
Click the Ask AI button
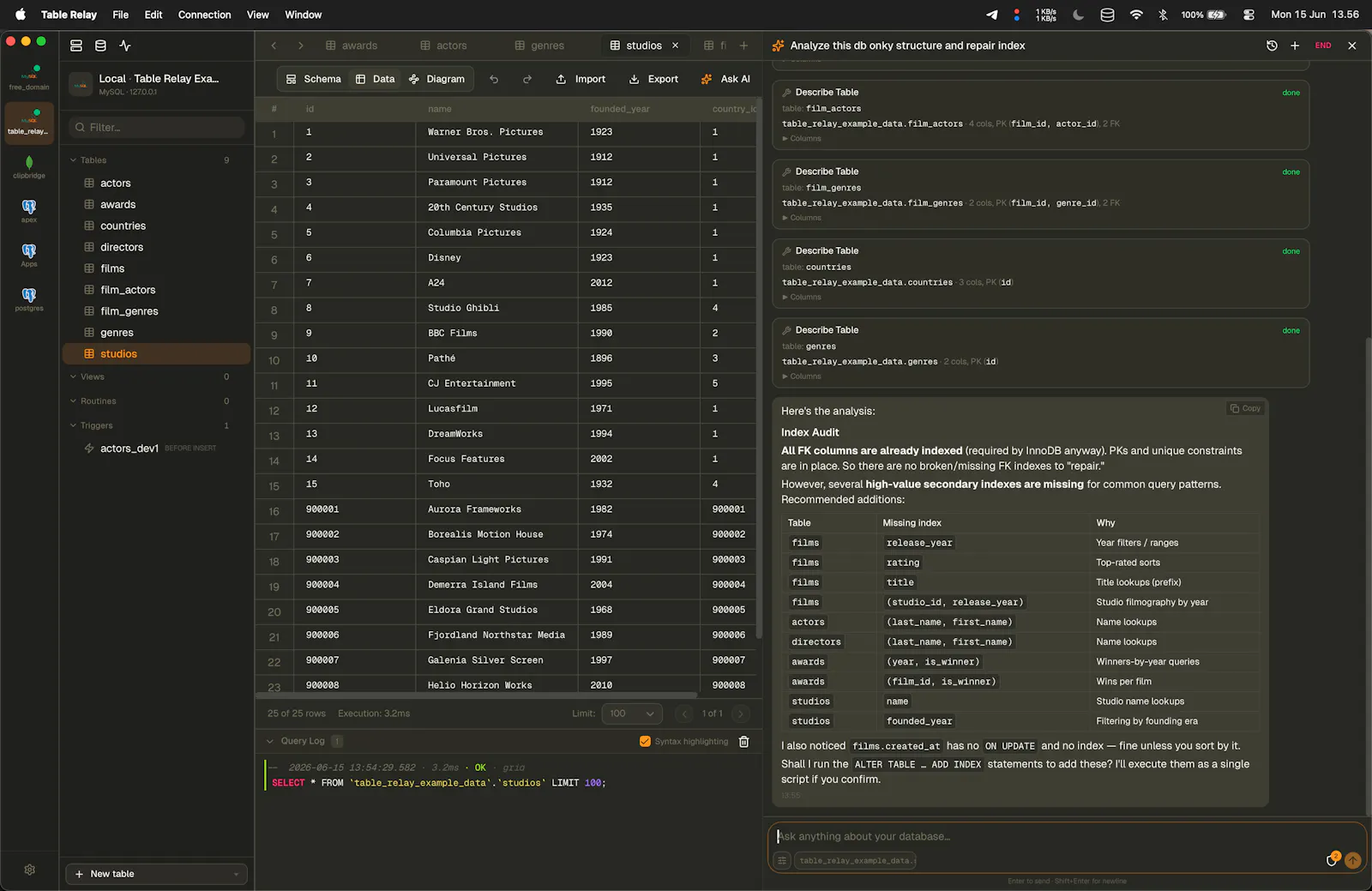coord(725,79)
